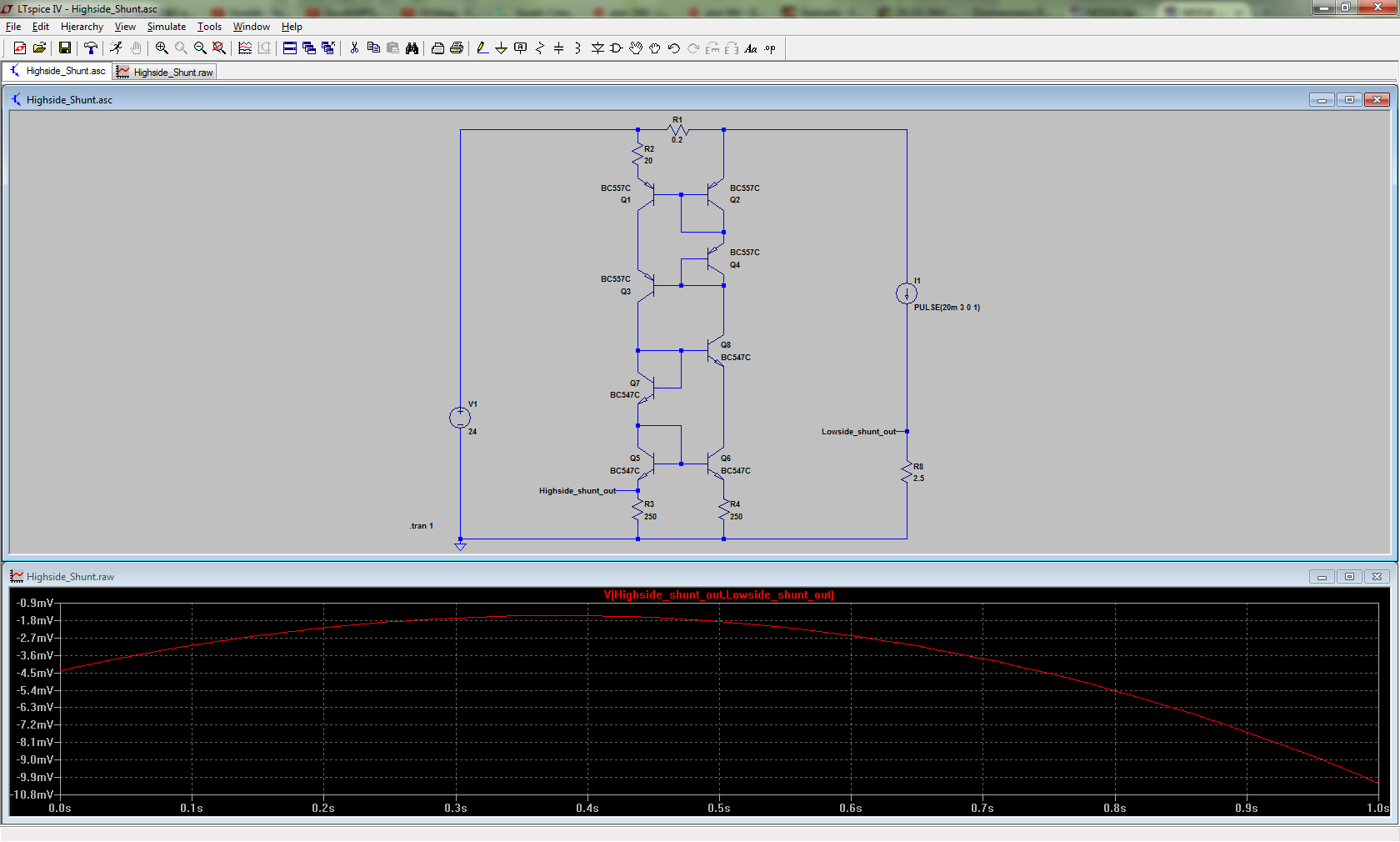
Task: Halt the simulation with the hand icon
Action: (135, 48)
